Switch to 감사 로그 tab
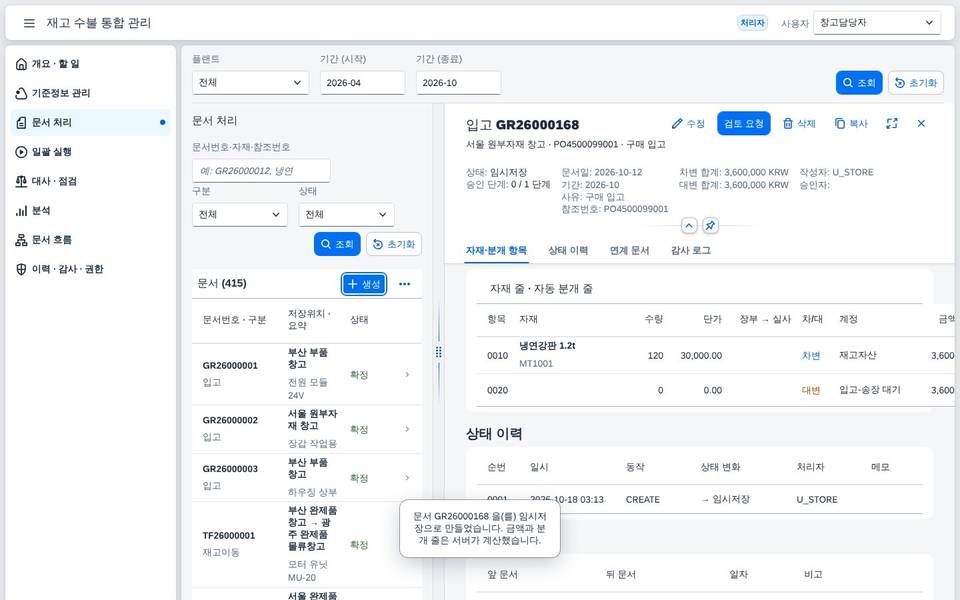This screenshot has height=600, width=960. pos(691,251)
